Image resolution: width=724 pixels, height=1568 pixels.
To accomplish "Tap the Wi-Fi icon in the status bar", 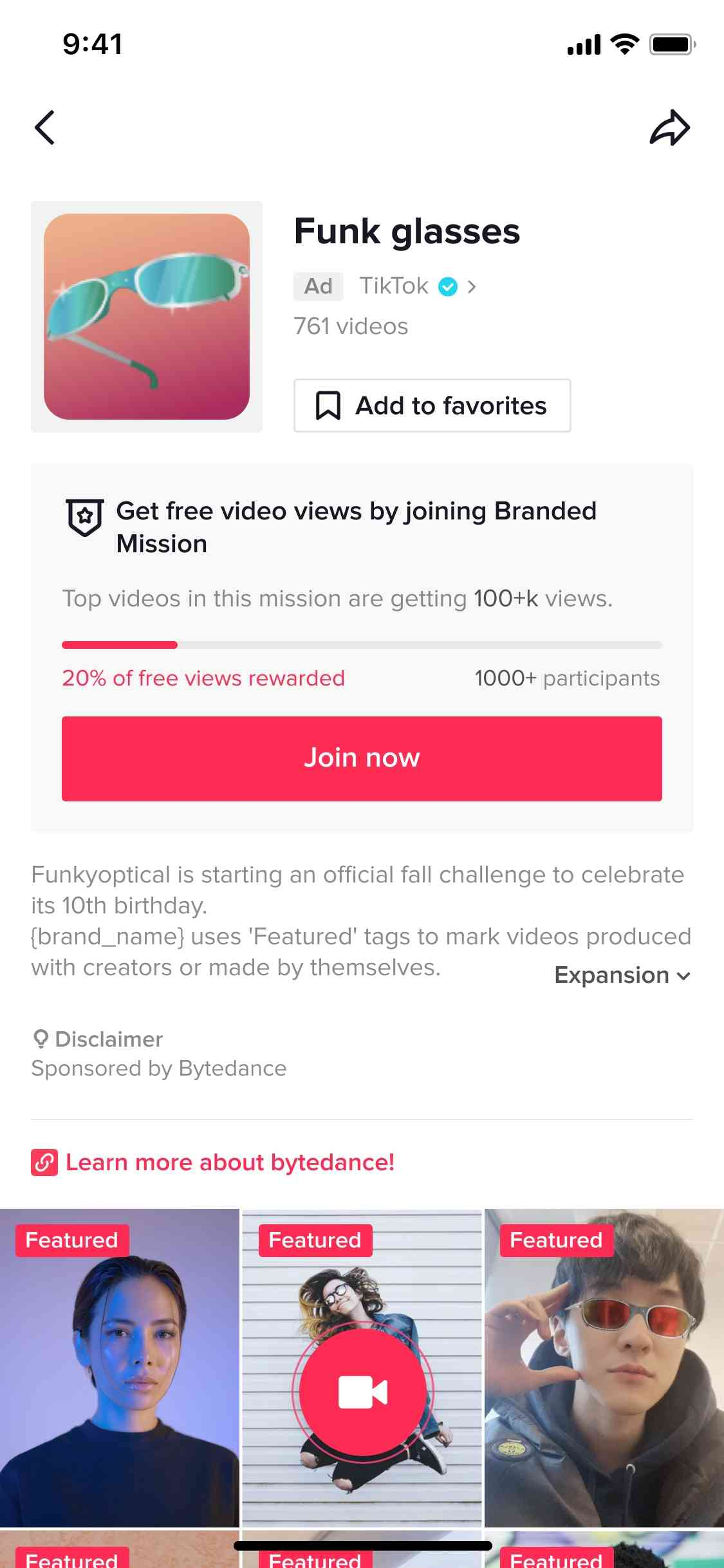I will coord(622,44).
